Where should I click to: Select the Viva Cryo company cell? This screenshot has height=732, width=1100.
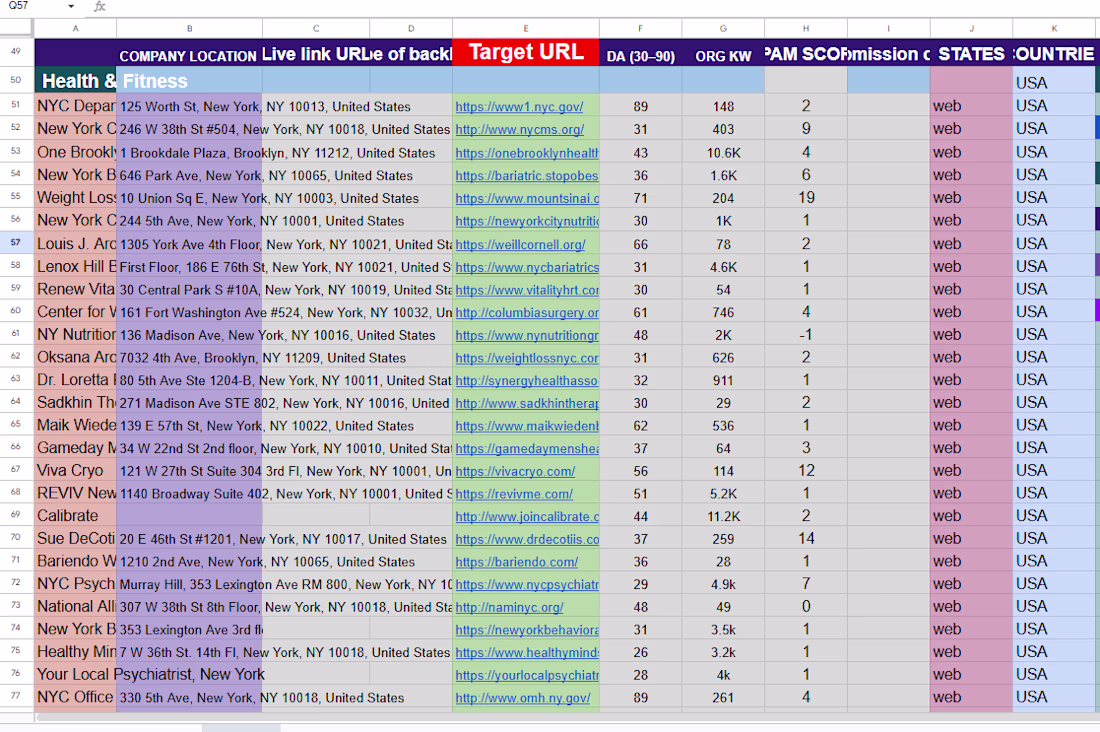[76, 470]
